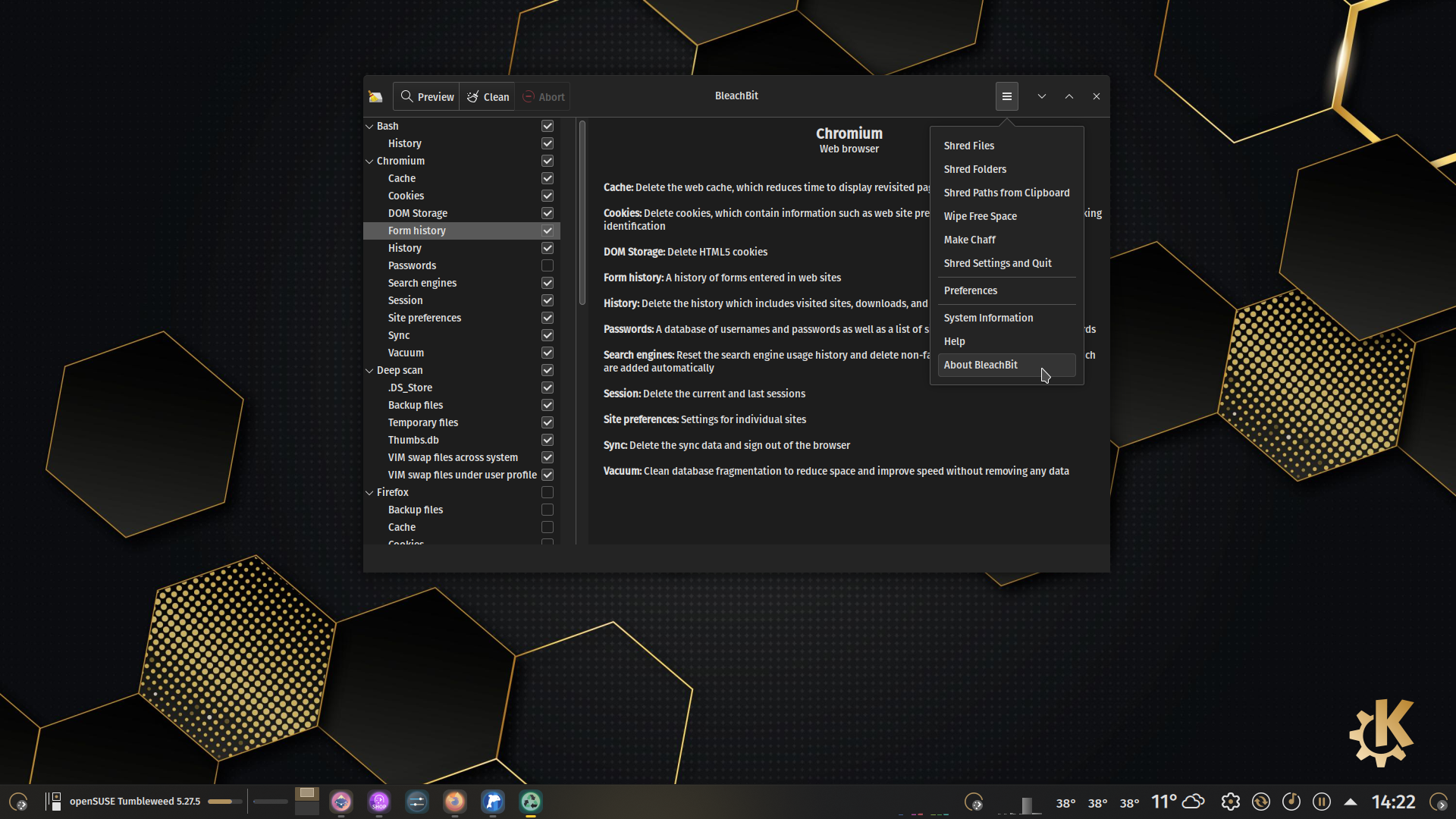Show hidden tray icons arrow
Image resolution: width=1456 pixels, height=819 pixels.
coord(1351,802)
